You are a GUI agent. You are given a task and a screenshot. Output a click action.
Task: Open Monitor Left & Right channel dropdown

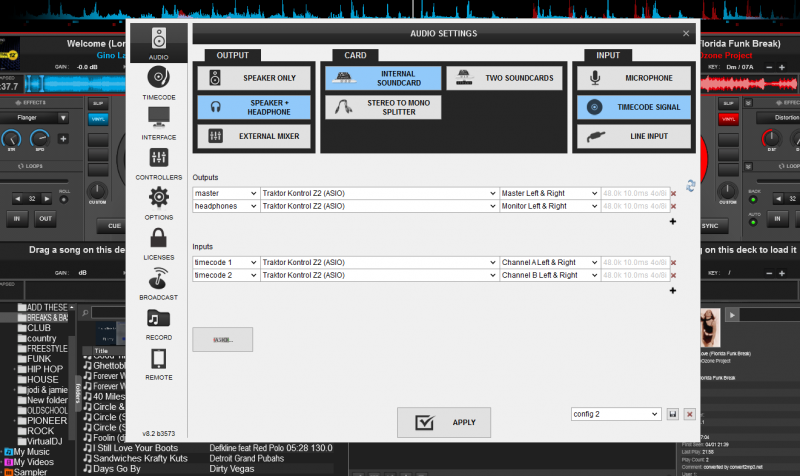[549, 206]
